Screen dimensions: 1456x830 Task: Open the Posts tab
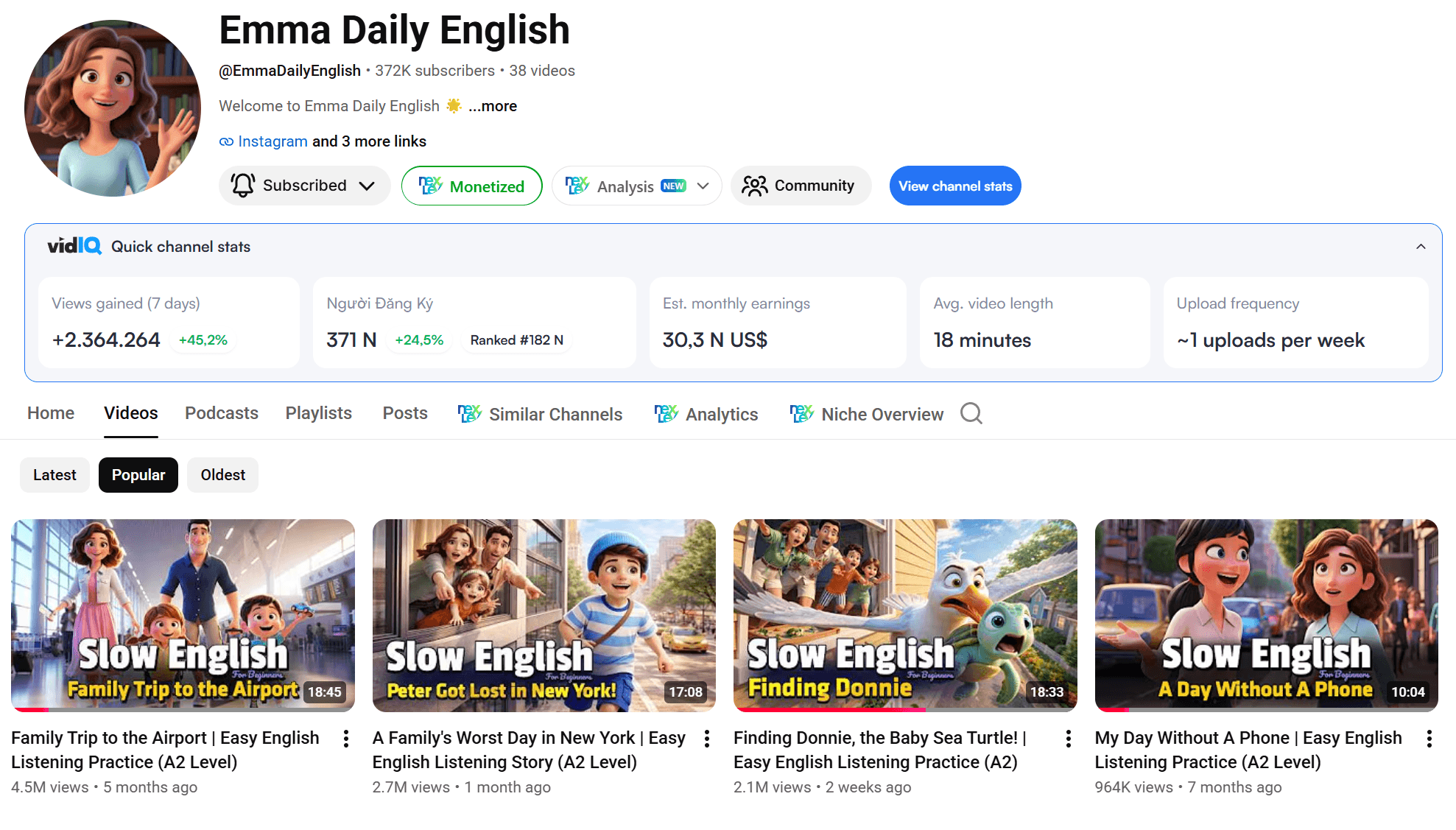coord(405,413)
